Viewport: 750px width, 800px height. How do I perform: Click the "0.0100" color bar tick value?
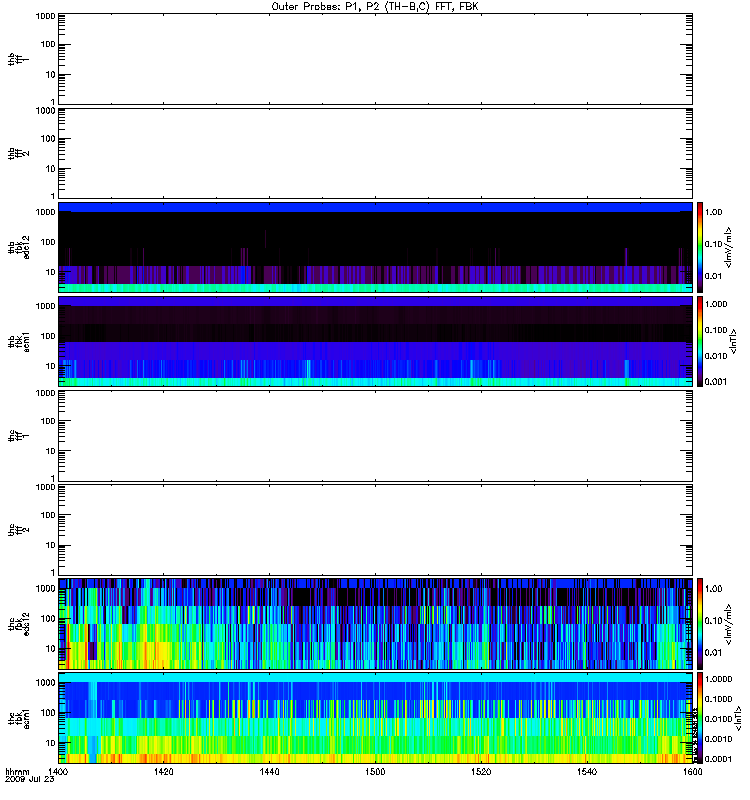[x=718, y=719]
